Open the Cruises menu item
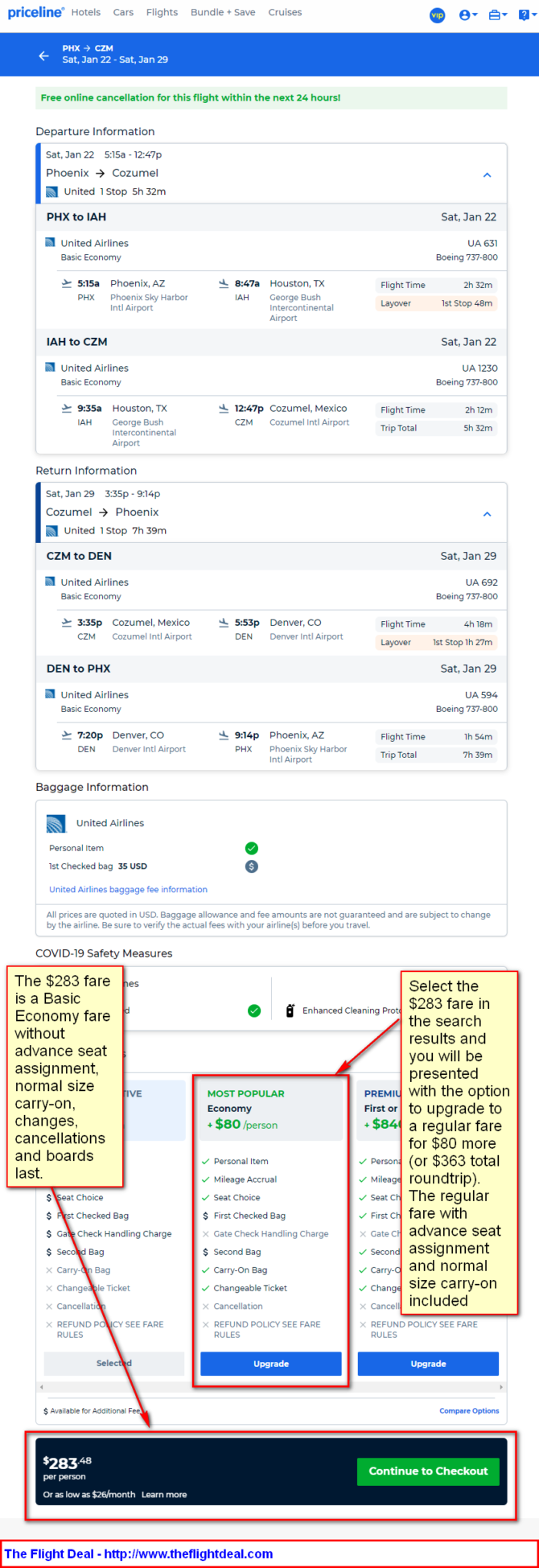Image resolution: width=539 pixels, height=1568 pixels. [x=285, y=12]
